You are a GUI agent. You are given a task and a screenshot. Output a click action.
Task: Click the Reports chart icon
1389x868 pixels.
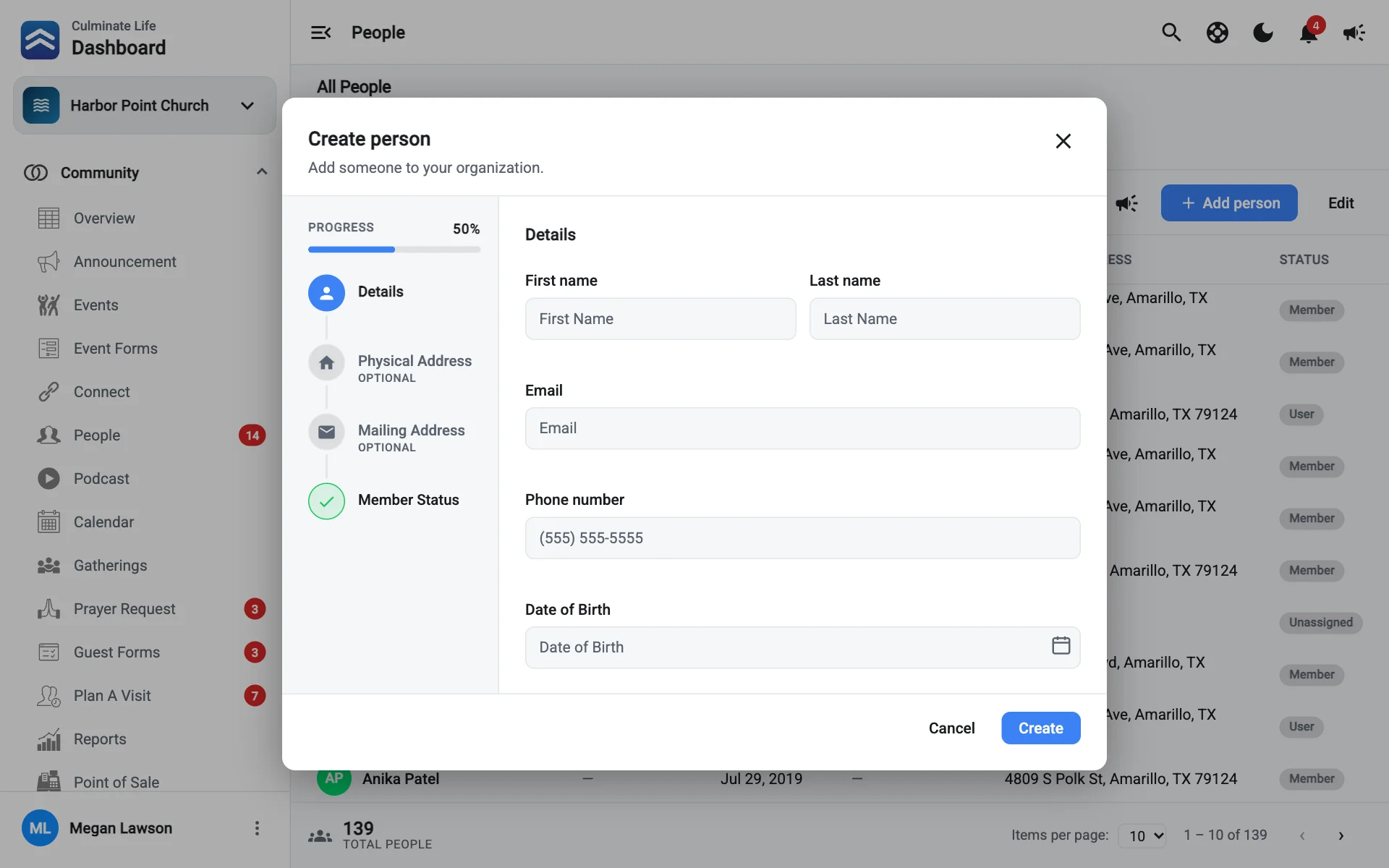tap(48, 739)
